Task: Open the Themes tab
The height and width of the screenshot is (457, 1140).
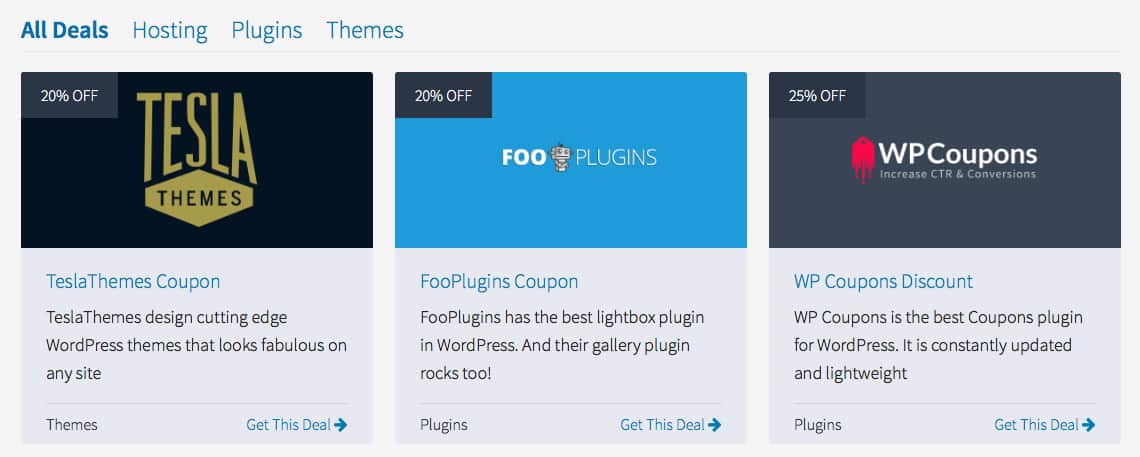Action: pos(365,30)
